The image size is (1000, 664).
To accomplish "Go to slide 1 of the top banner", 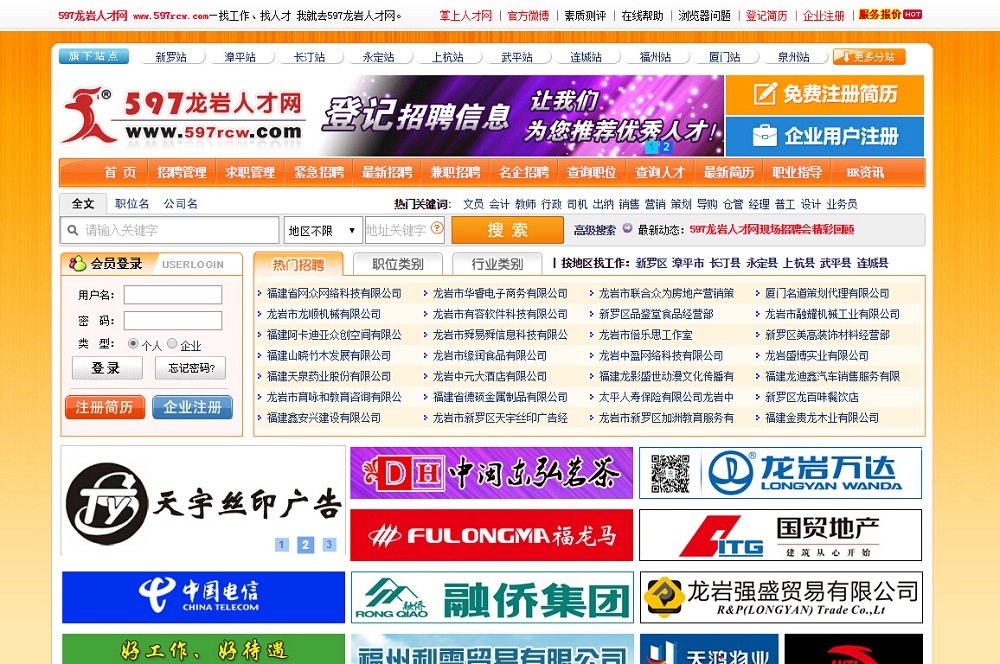I will coord(652,147).
